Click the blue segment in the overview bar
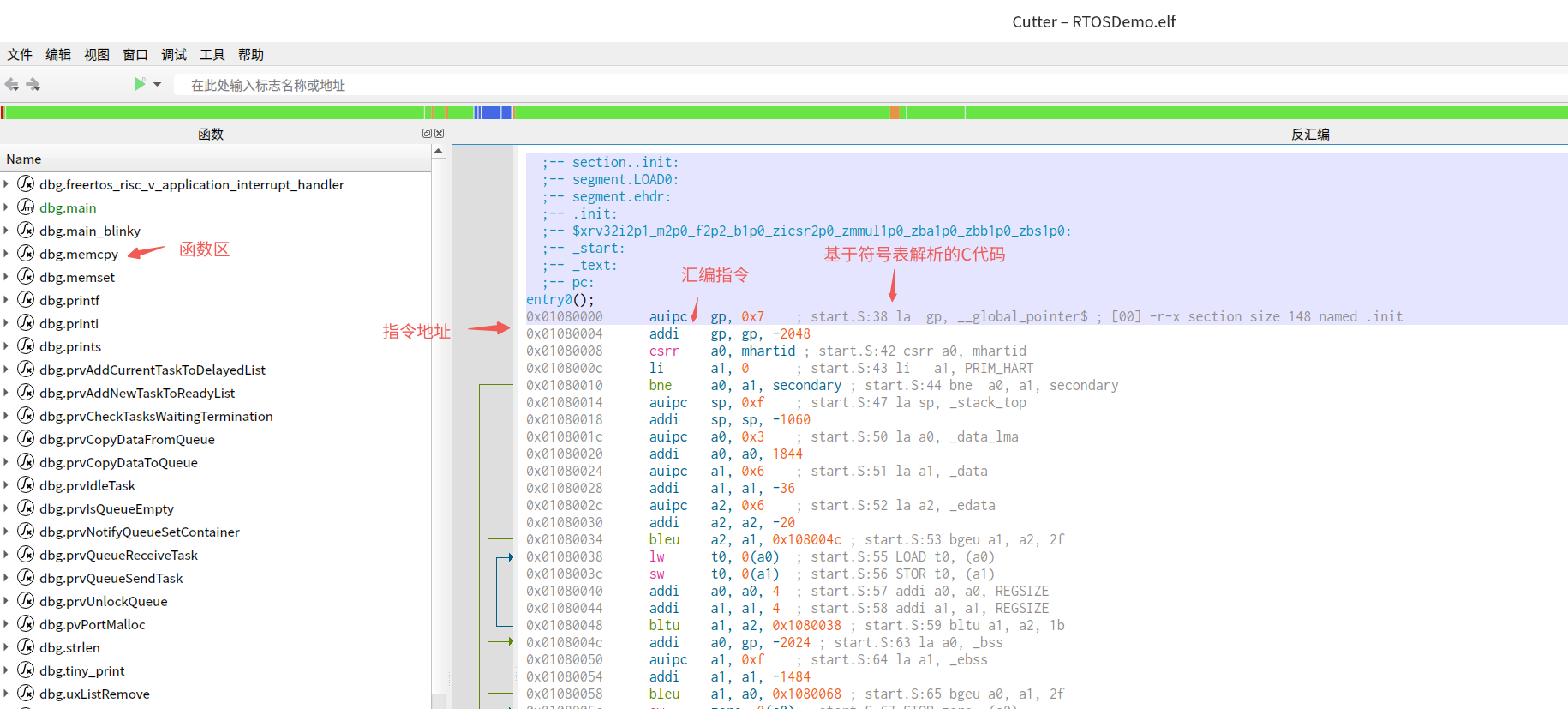 pos(492,112)
